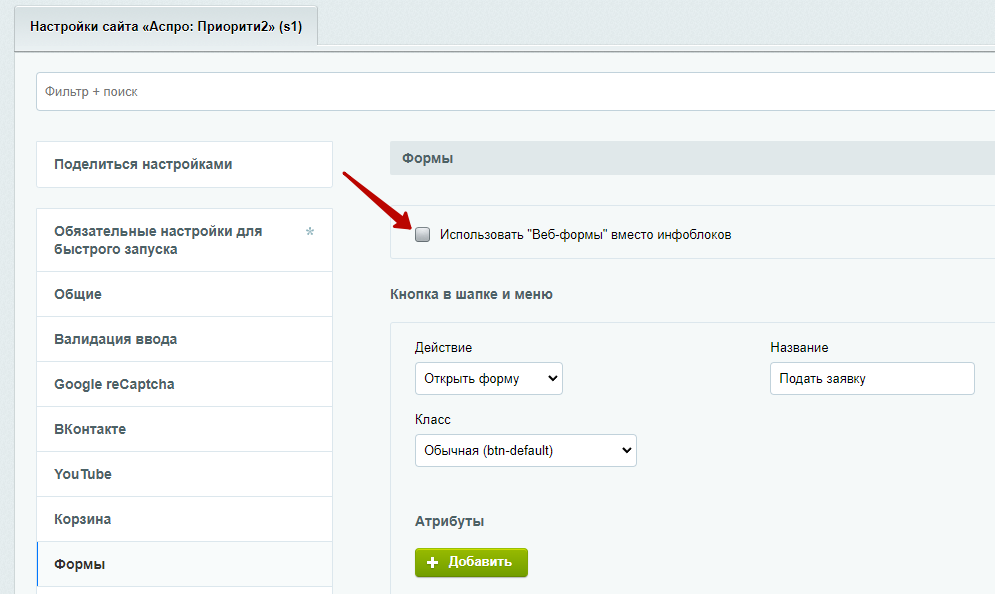Image resolution: width=995 pixels, height=594 pixels.
Task: Enable the "Веб-формы" instead of infoblocks checkbox
Action: (x=423, y=235)
